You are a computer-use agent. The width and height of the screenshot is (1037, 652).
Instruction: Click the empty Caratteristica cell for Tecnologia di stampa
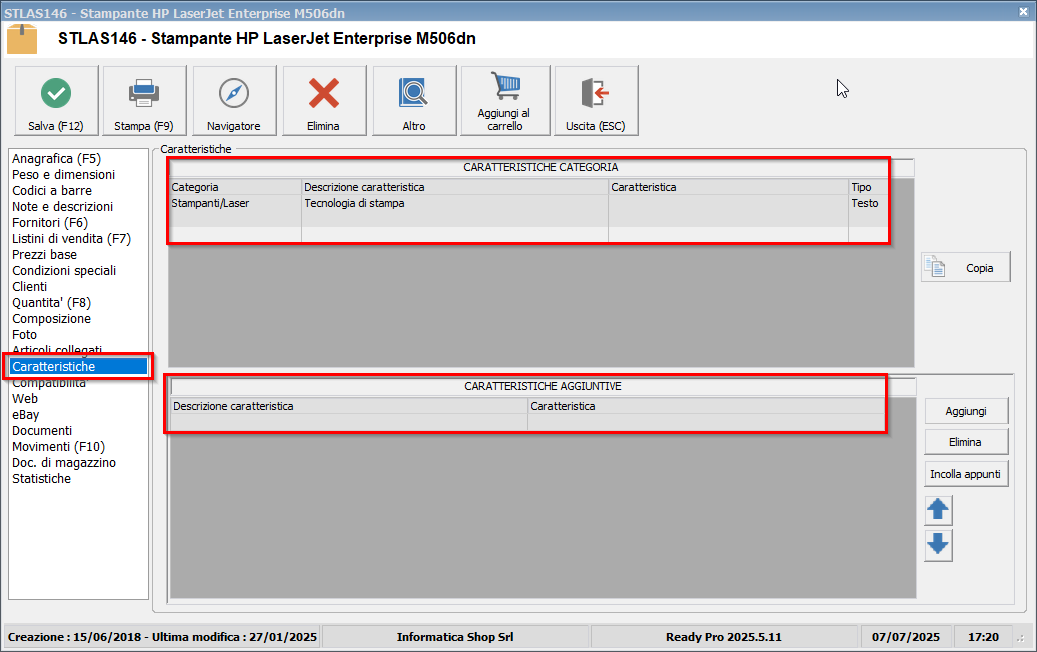pyautogui.click(x=728, y=210)
